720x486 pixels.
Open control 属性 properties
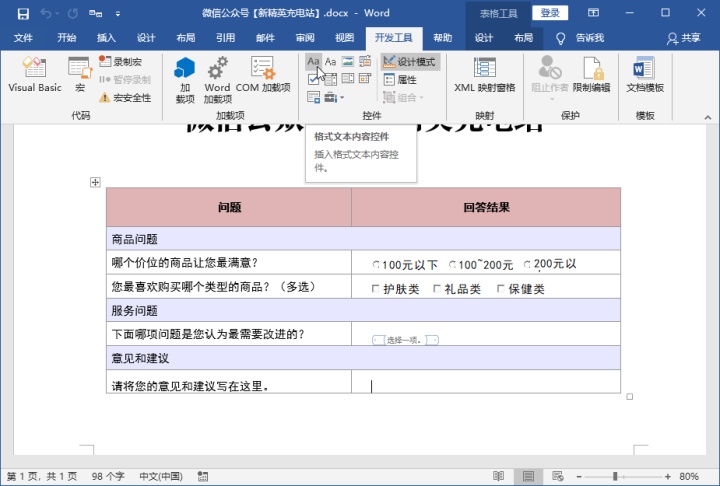tap(400, 79)
